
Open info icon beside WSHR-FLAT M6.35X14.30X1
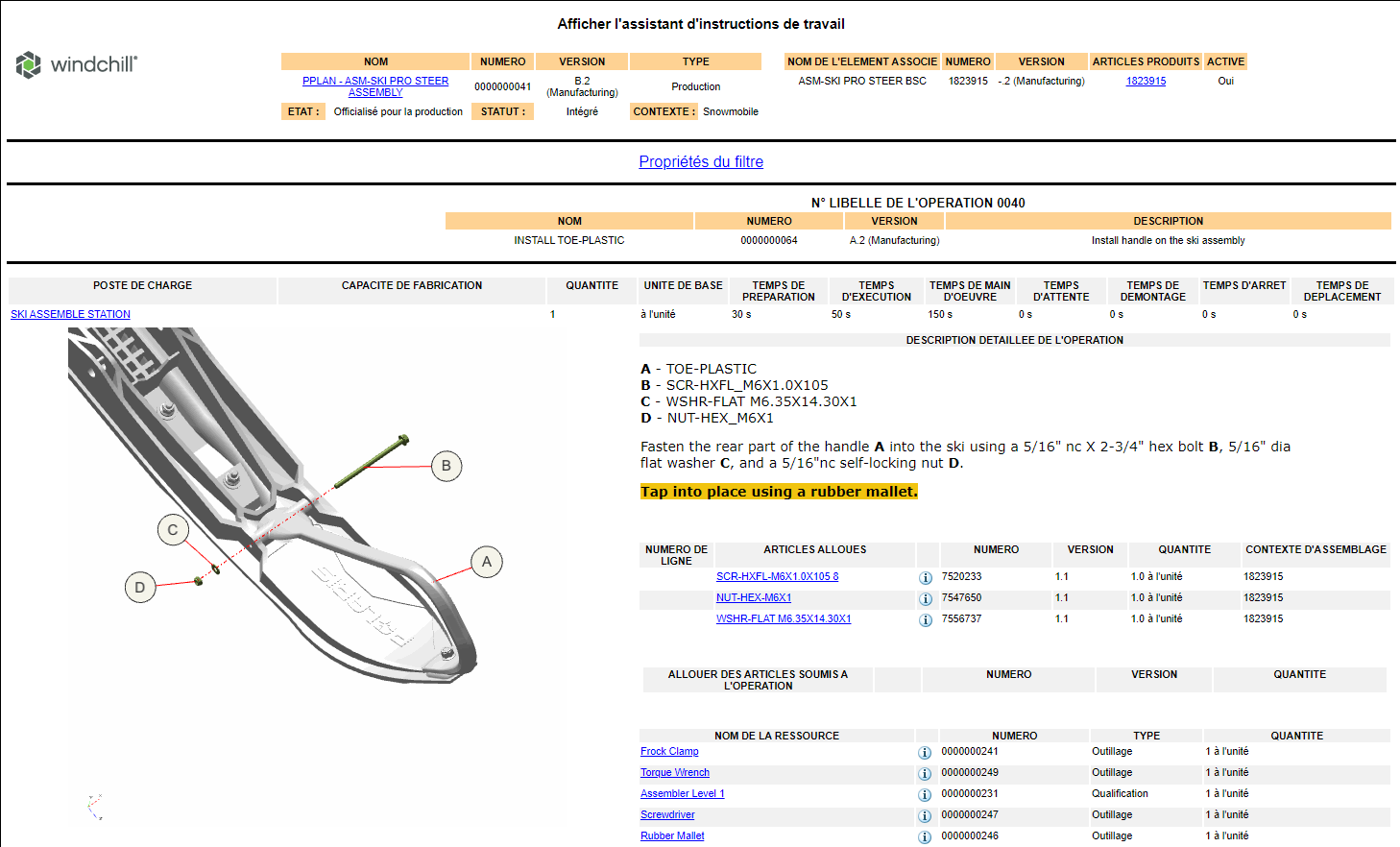pyautogui.click(x=925, y=619)
